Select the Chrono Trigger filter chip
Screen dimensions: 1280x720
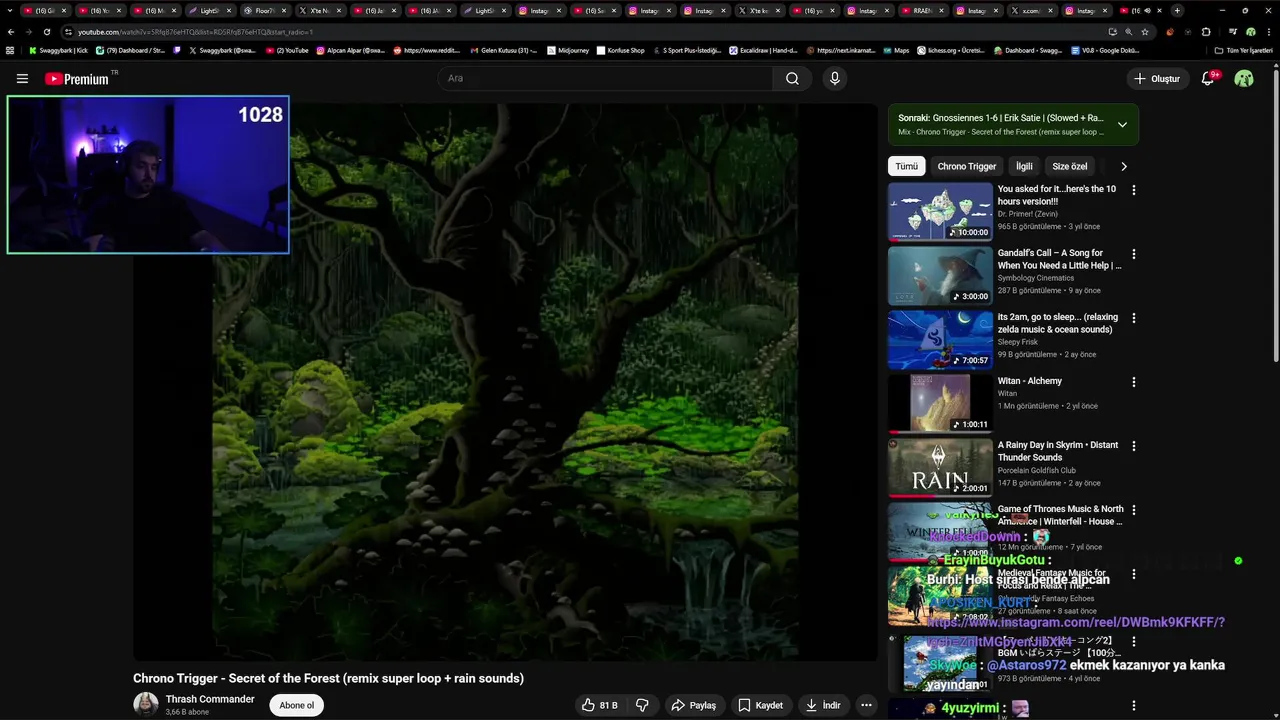pos(966,167)
